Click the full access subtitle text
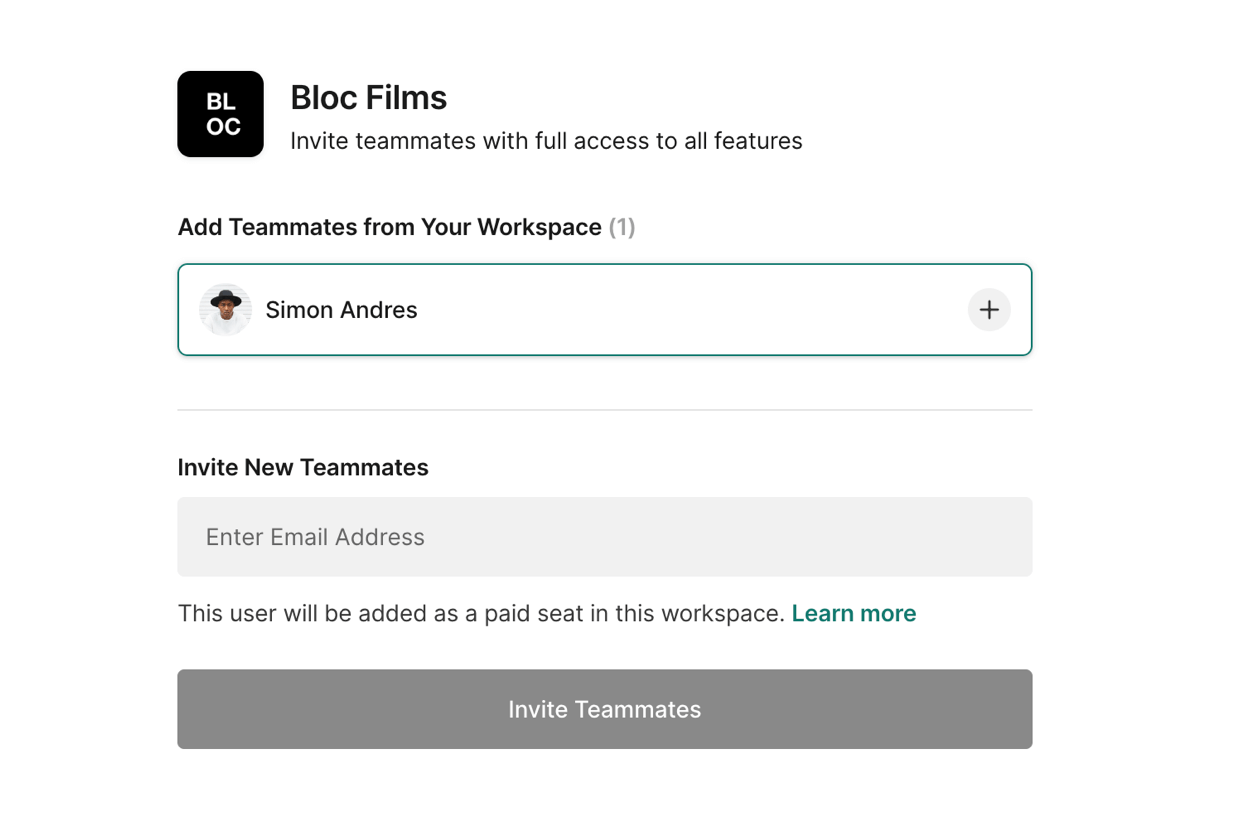Screen dimensions: 1234x835 click(546, 141)
